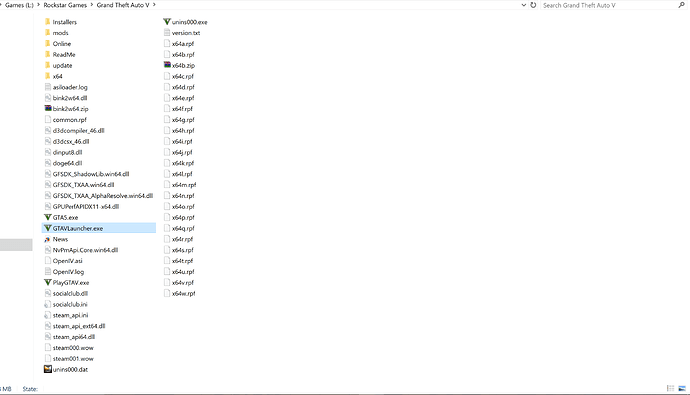The image size is (690, 395).
Task: Select GFSDK_TXAA.win64.dll
Action: (83, 185)
